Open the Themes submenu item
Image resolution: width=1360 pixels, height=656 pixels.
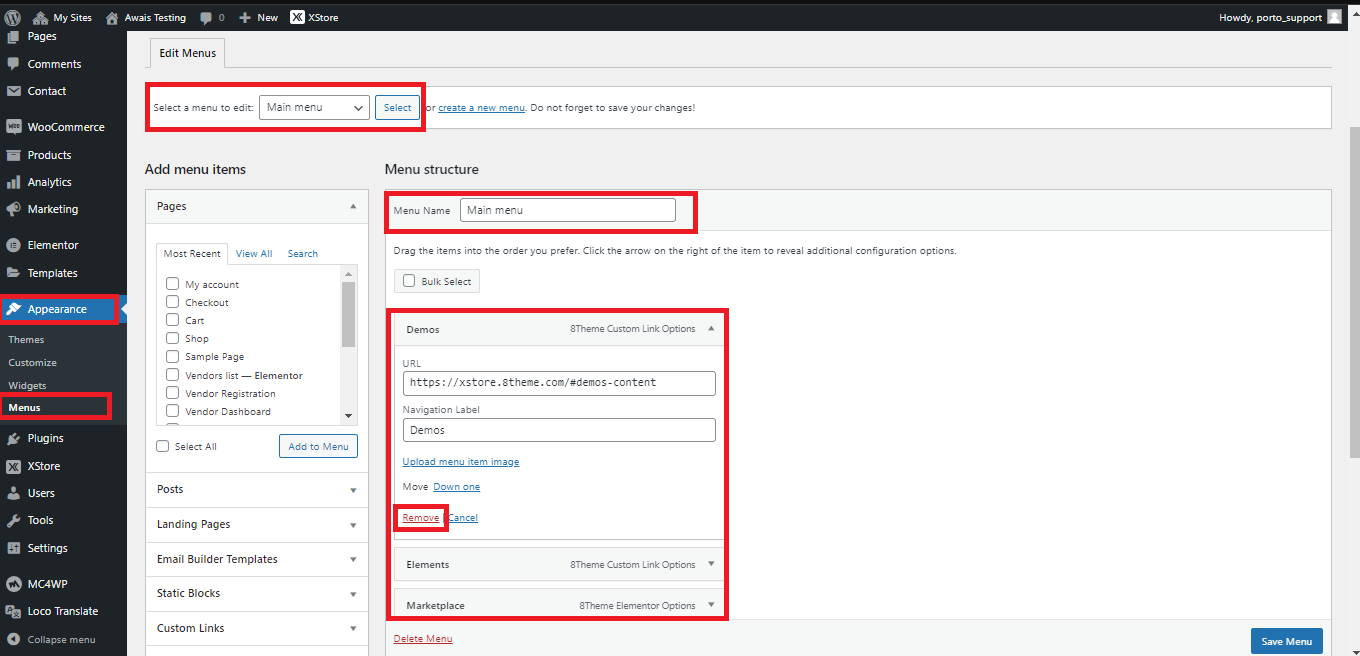pyautogui.click(x=26, y=340)
